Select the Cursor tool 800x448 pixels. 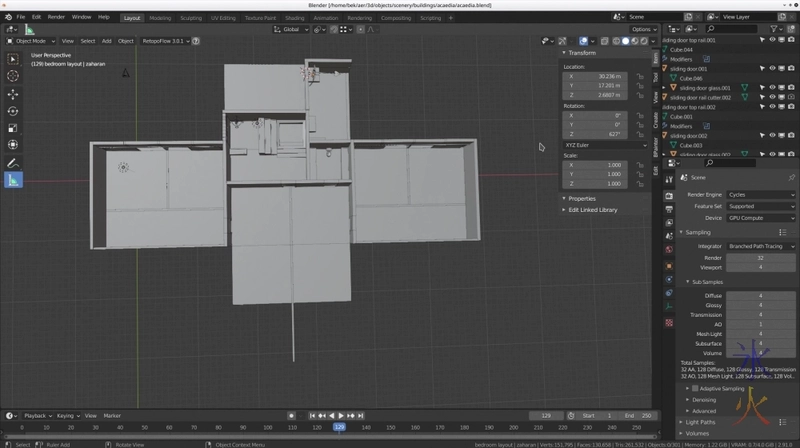13,76
